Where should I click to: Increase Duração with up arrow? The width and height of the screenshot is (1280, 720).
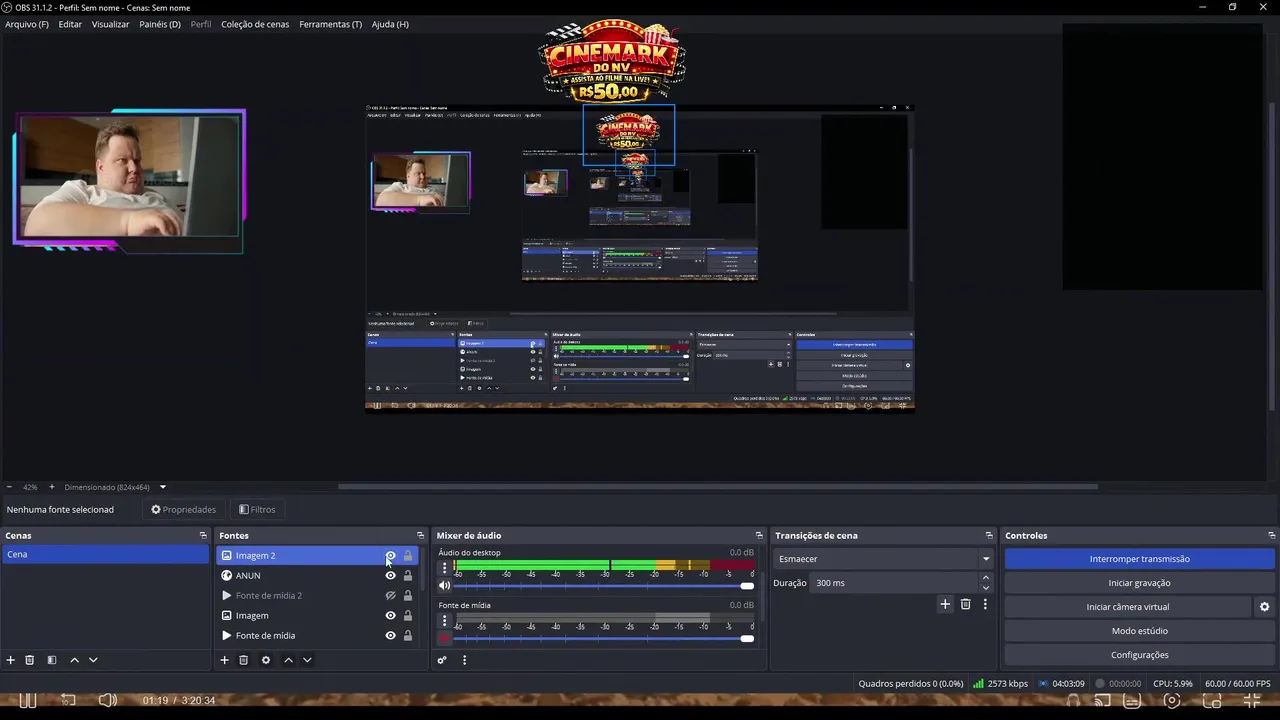pyautogui.click(x=985, y=578)
